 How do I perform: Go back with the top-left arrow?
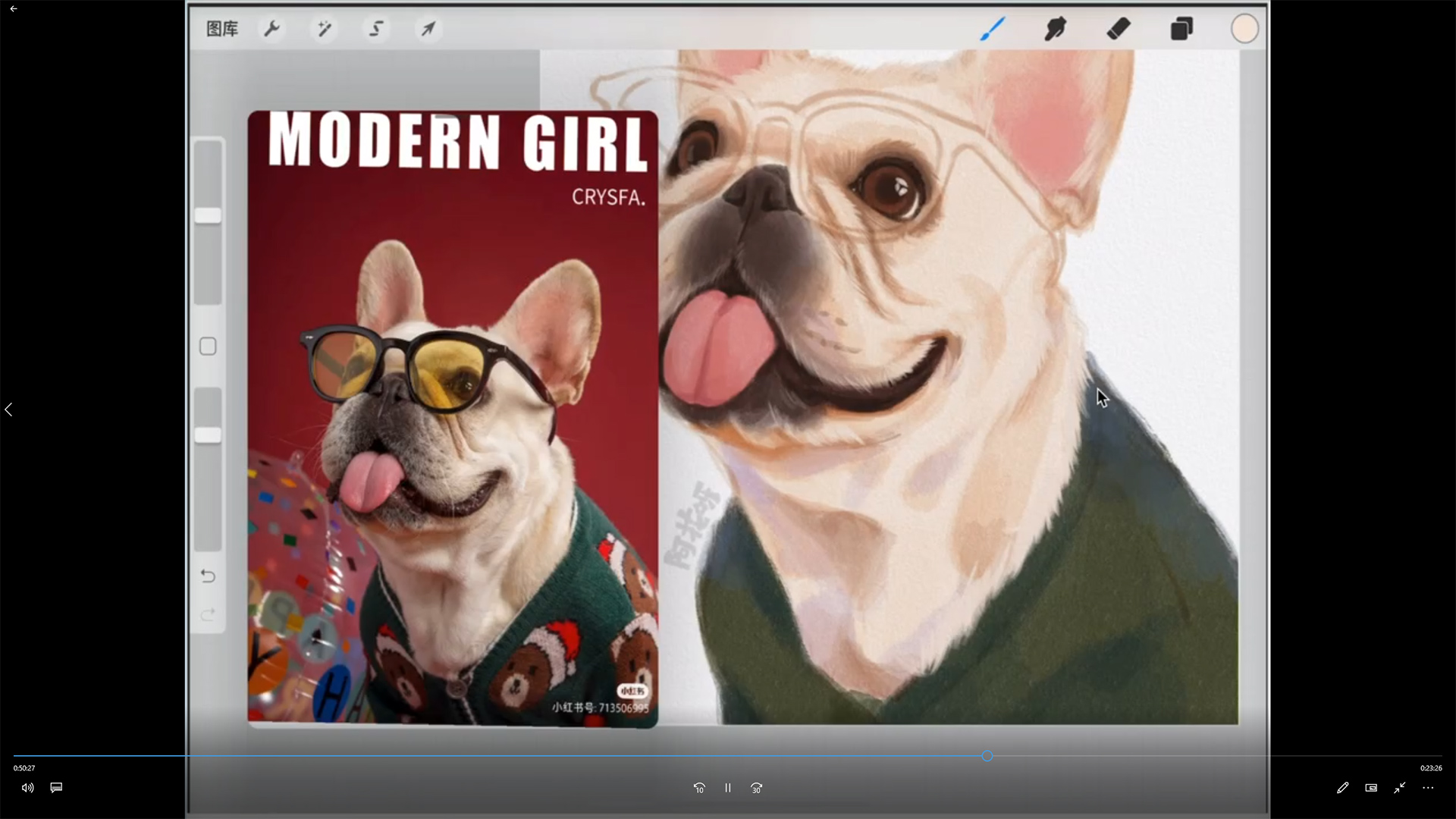[14, 9]
